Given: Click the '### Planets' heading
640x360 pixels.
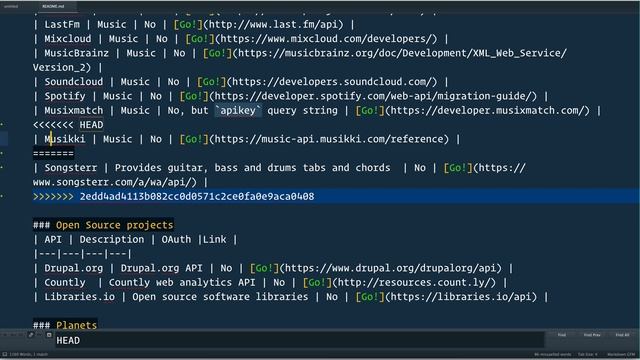Looking at the screenshot, I should [65, 325].
